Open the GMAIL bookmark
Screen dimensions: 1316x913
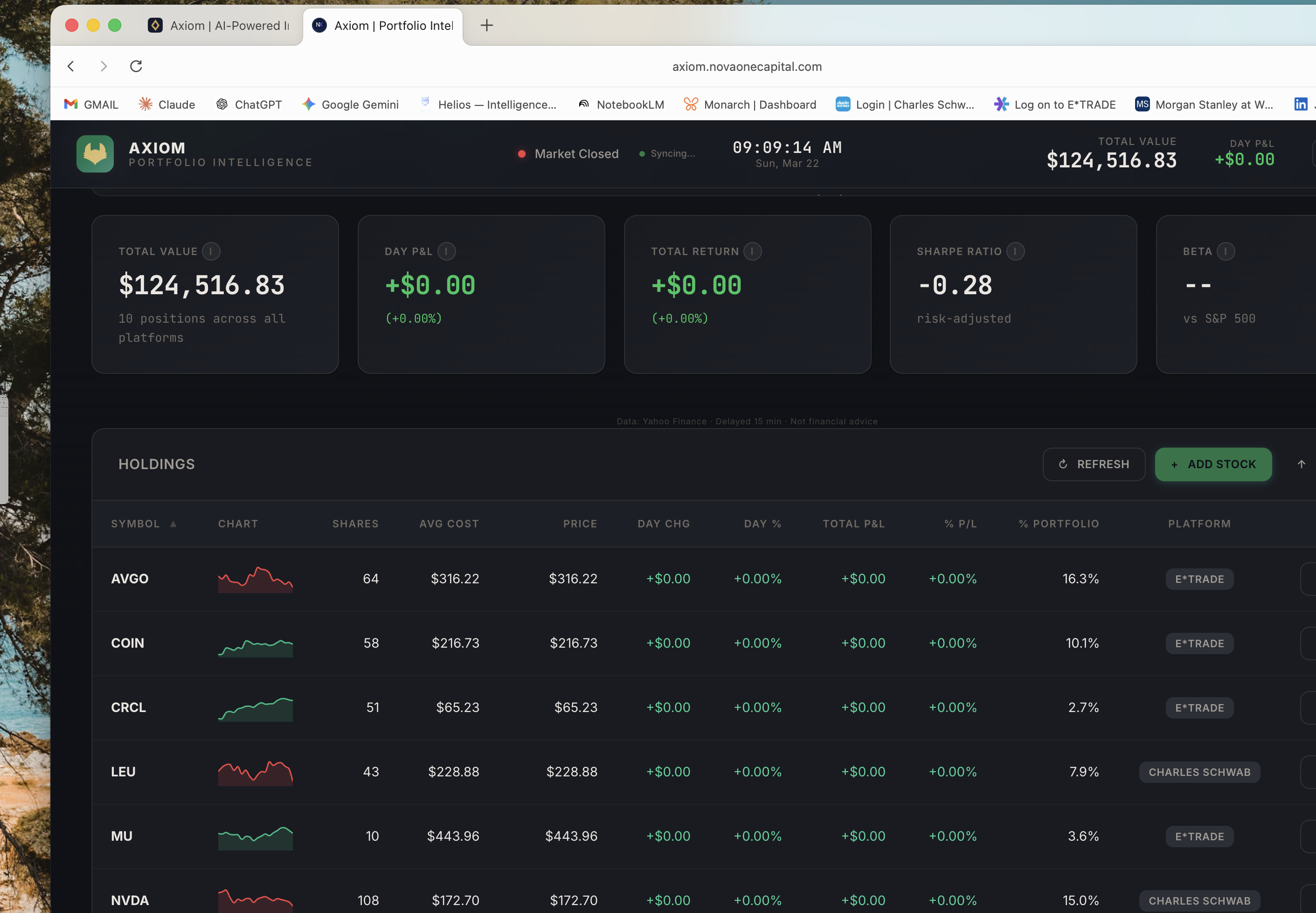coord(91,104)
